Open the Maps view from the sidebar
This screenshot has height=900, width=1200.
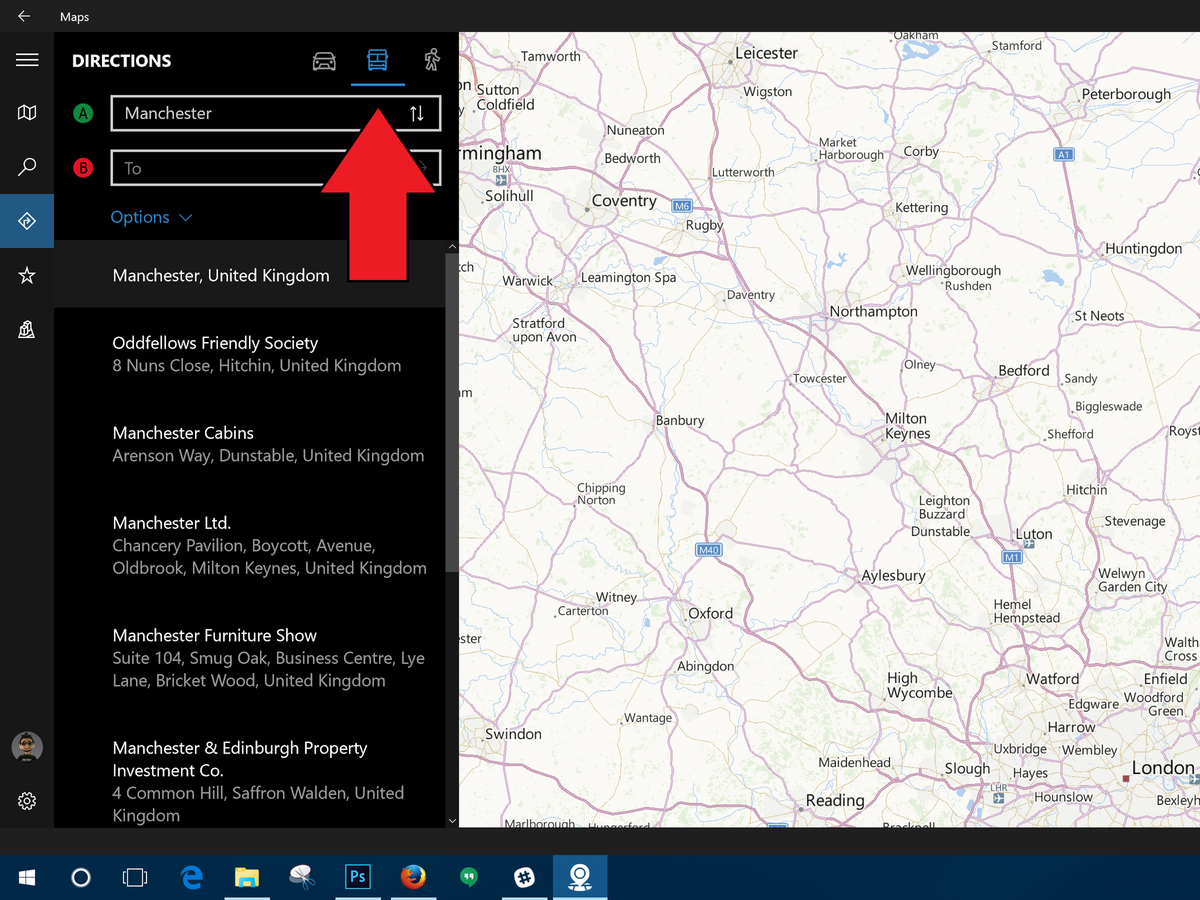(27, 113)
